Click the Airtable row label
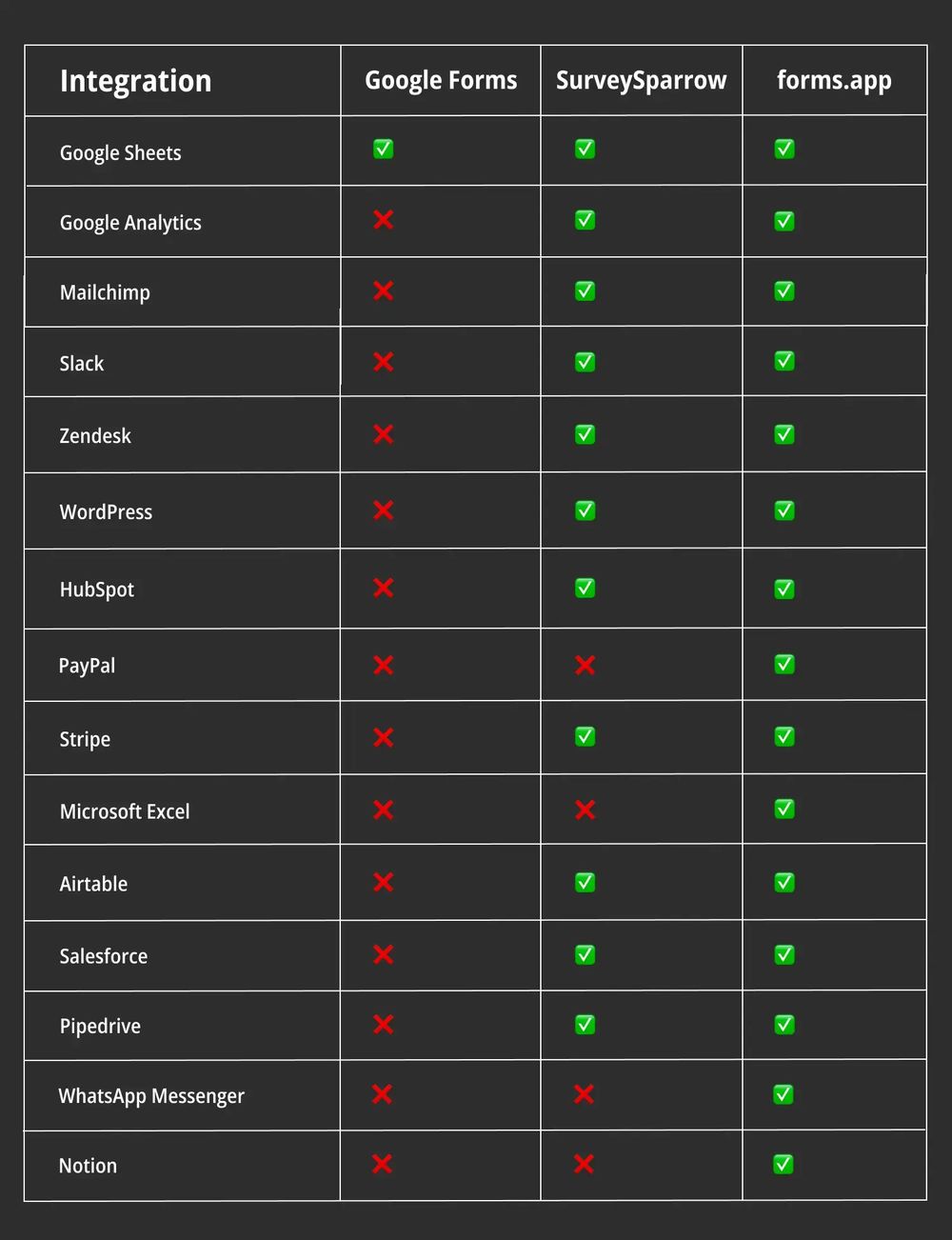Screen dimensions: 952x1240 tap(93, 884)
